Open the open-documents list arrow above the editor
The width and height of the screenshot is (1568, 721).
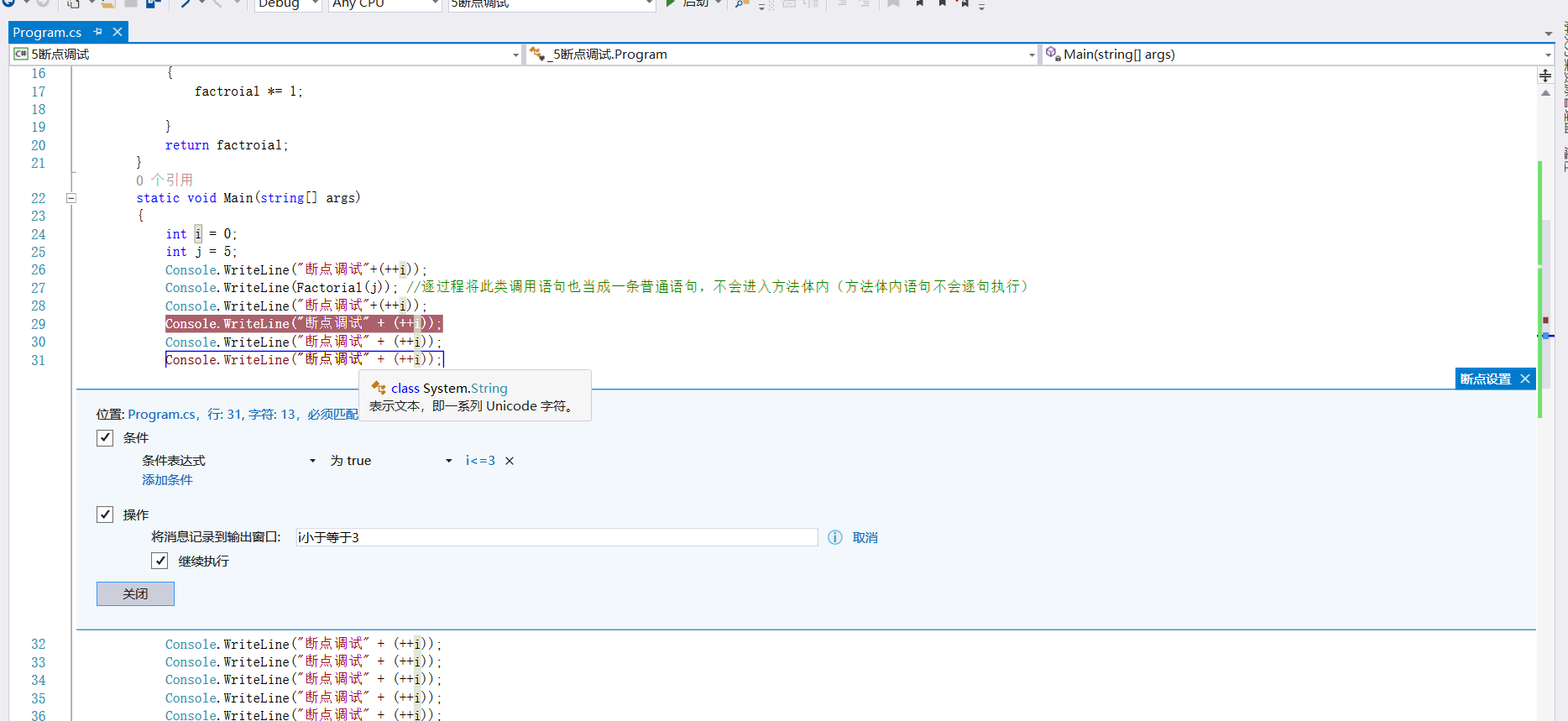pyautogui.click(x=1549, y=34)
